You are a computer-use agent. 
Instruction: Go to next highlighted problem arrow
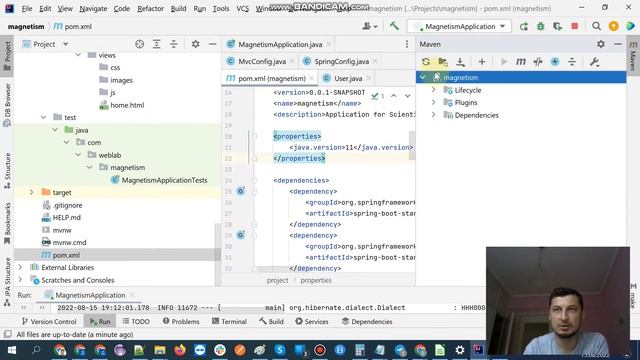407,96
